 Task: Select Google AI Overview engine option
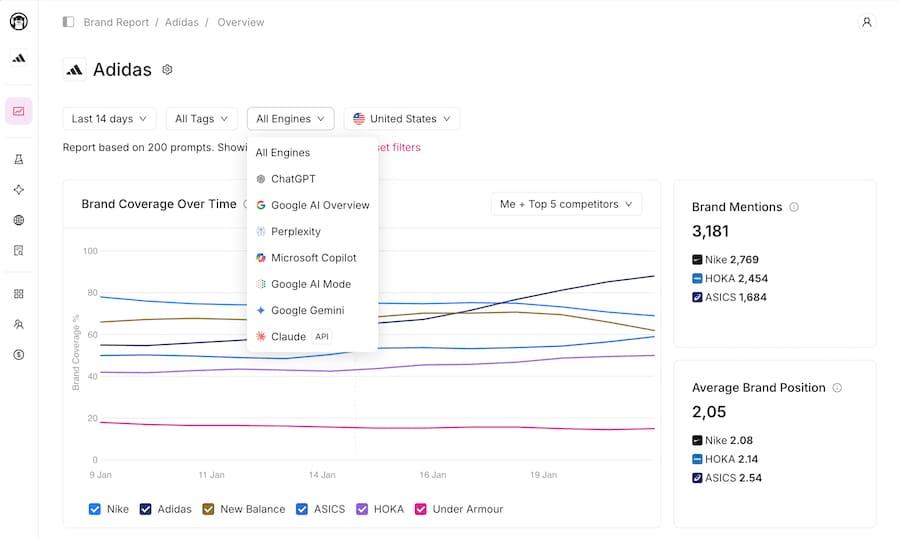[312, 206]
